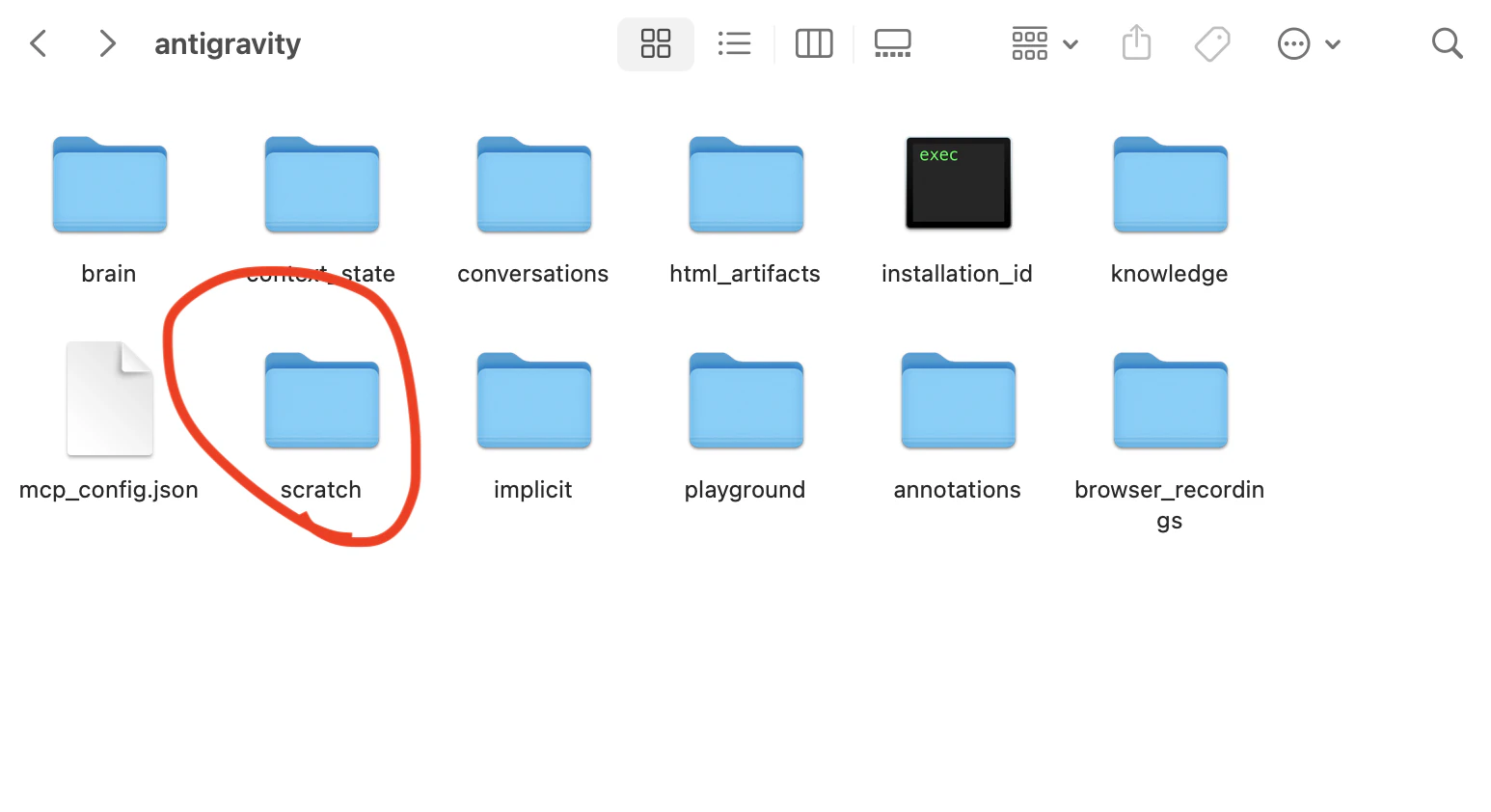Click the "conversations" name label
This screenshot has height=812, width=1491.
point(533,274)
